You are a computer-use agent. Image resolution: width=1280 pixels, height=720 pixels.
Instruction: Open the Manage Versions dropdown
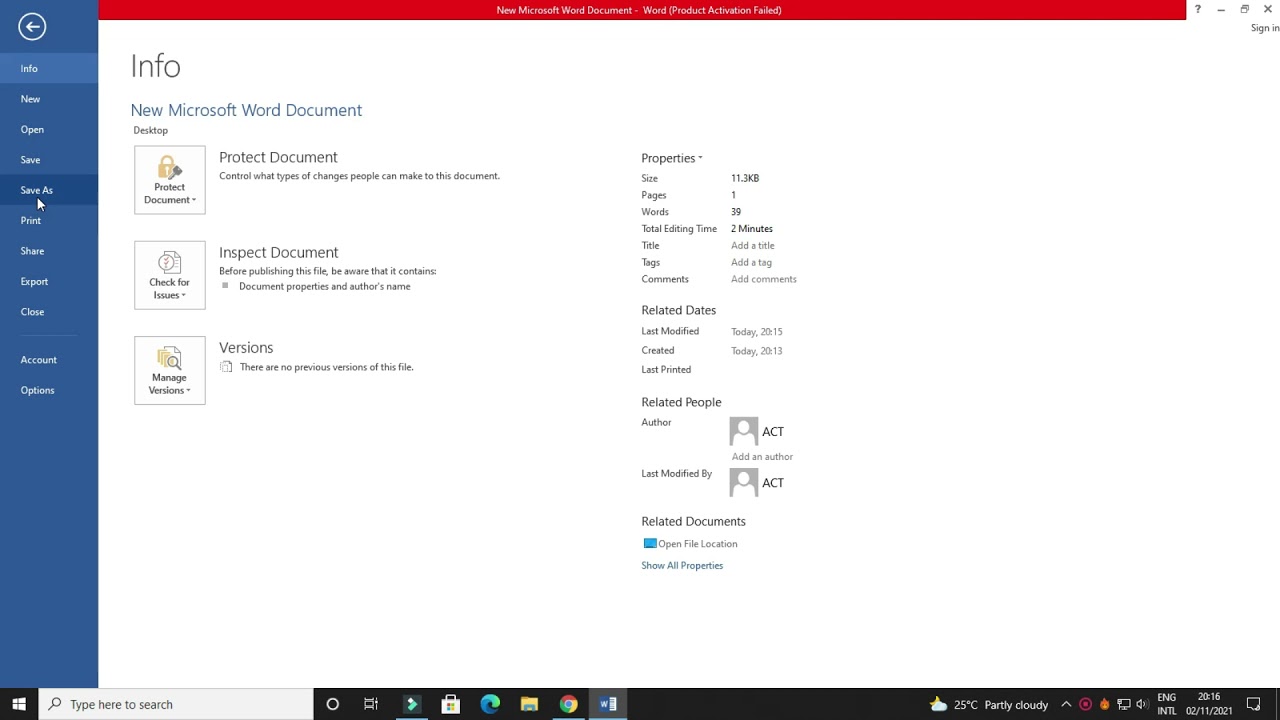(170, 370)
